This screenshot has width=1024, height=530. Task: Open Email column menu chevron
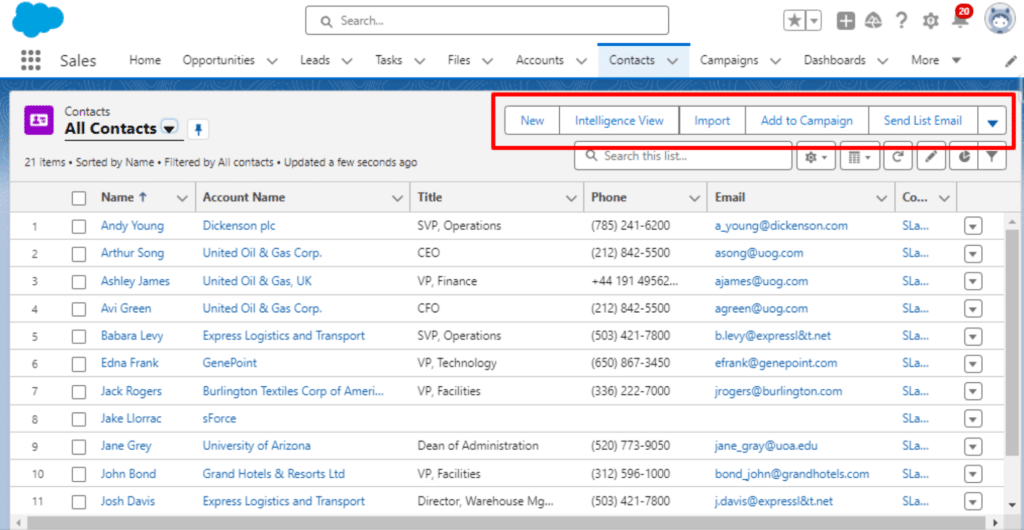[882, 198]
